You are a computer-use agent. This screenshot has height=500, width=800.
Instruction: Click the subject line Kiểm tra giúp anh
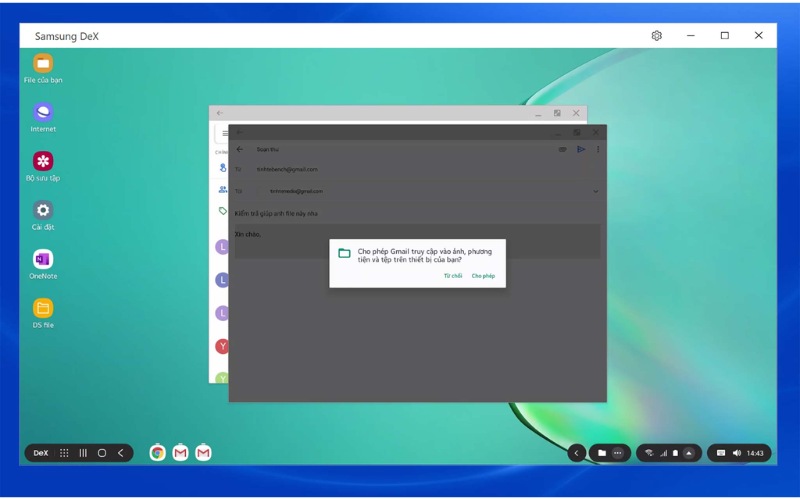pyautogui.click(x=276, y=213)
